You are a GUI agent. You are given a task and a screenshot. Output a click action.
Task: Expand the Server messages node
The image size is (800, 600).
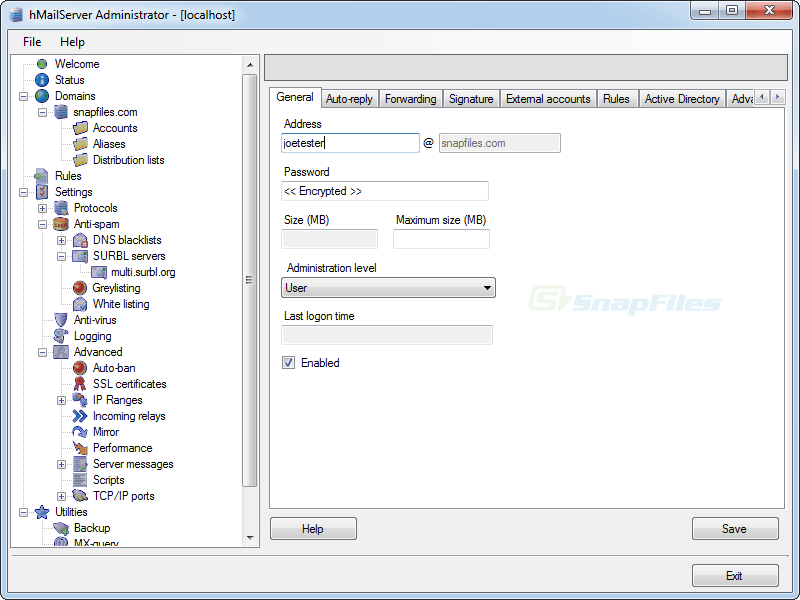point(61,464)
